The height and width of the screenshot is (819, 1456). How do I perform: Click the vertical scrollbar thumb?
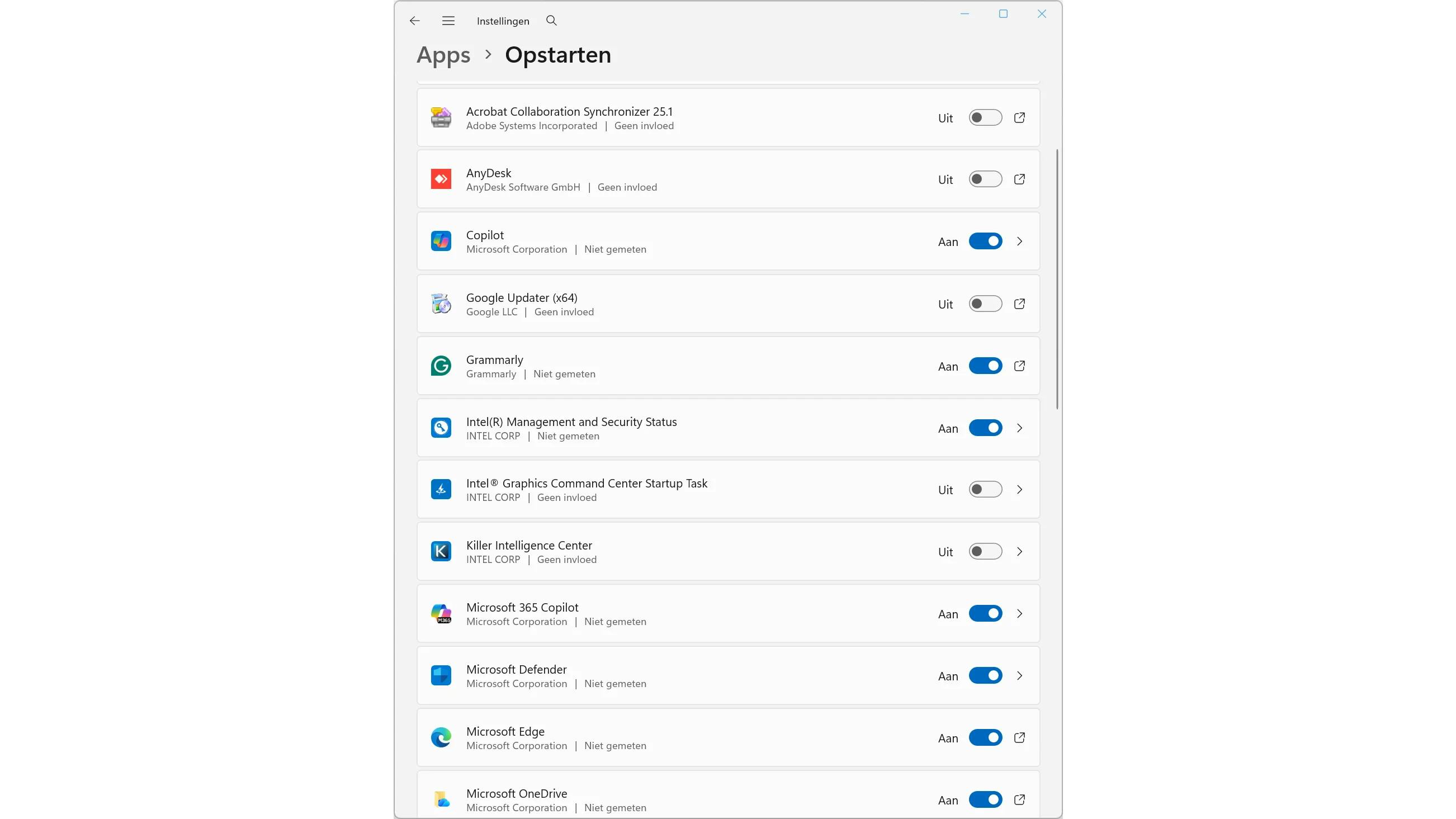click(1057, 278)
